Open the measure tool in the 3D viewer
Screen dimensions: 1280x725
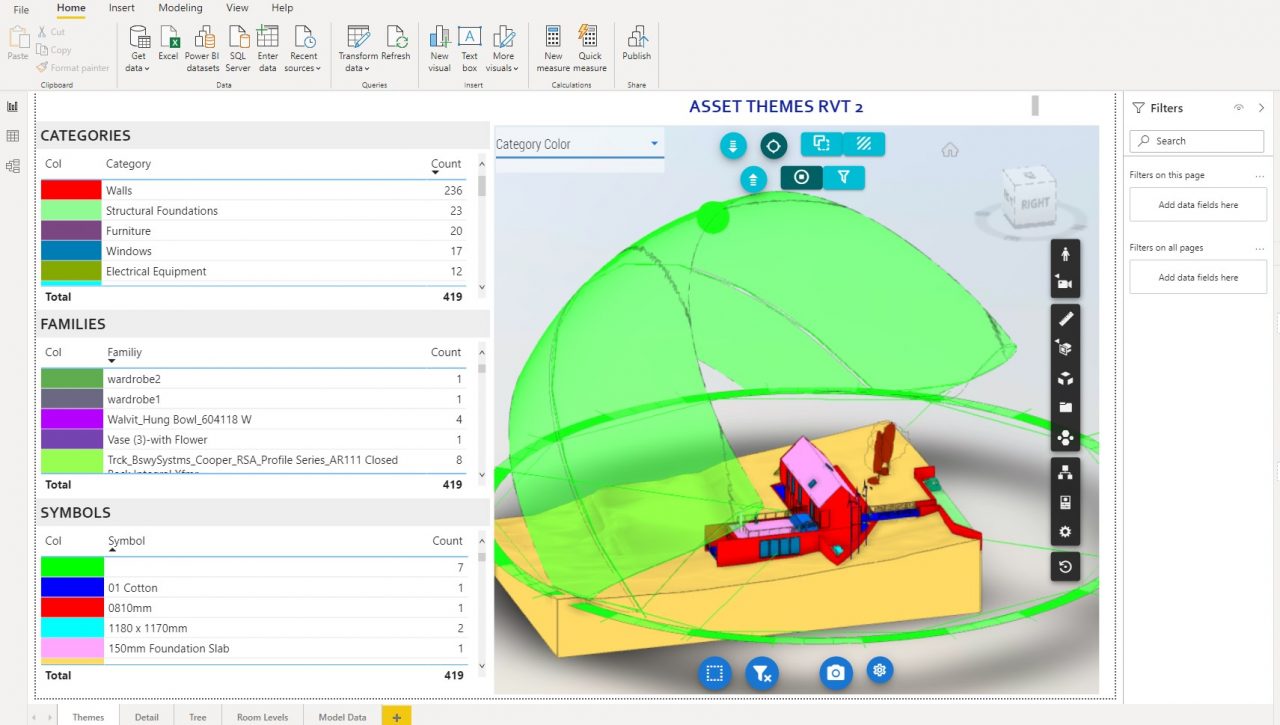(1065, 318)
